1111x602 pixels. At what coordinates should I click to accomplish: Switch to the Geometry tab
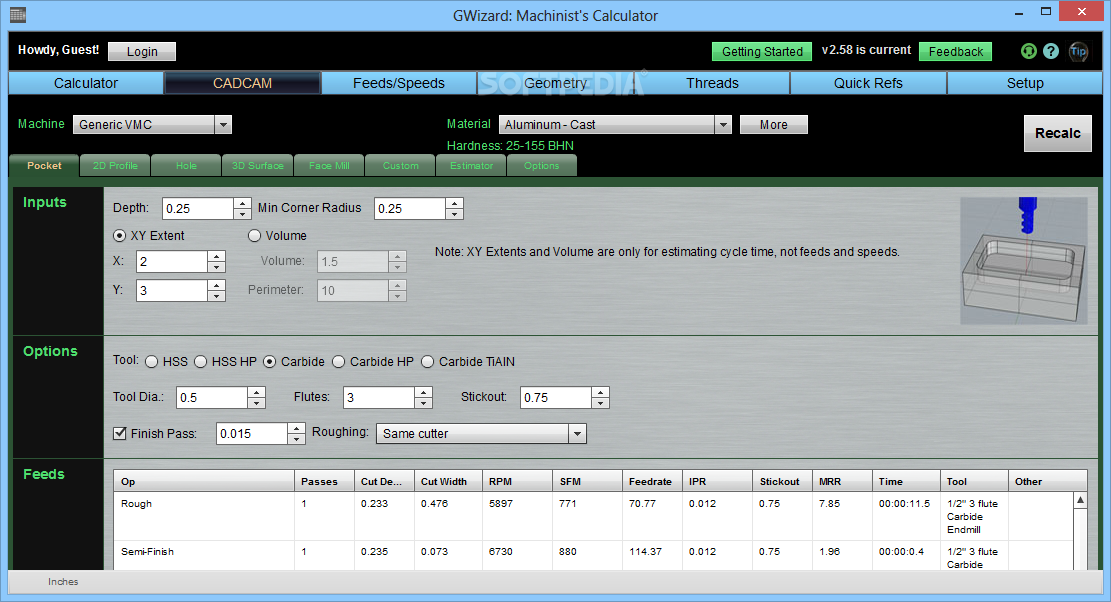point(556,83)
